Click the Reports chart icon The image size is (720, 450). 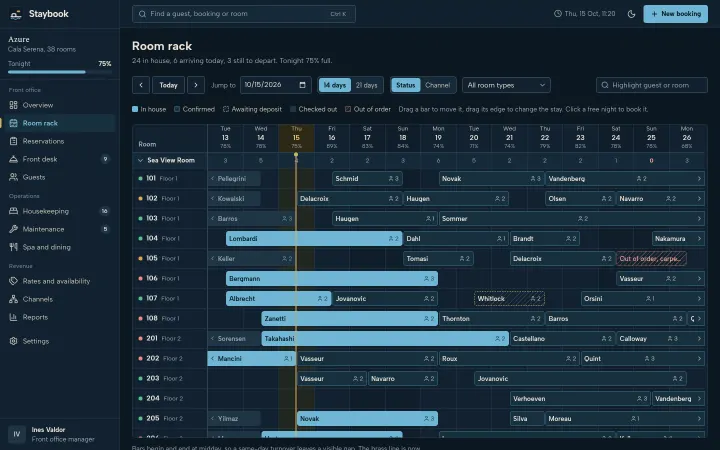coord(13,317)
